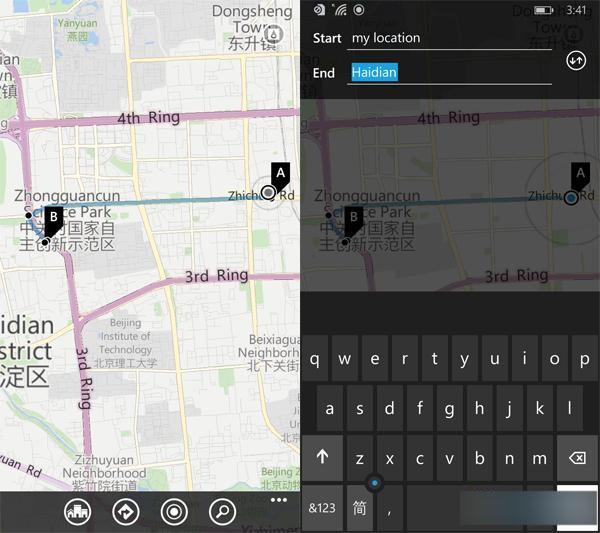This screenshot has width=600, height=533.
Task: Tap the compass icon near Dongsheng Town
Action: coord(274,34)
